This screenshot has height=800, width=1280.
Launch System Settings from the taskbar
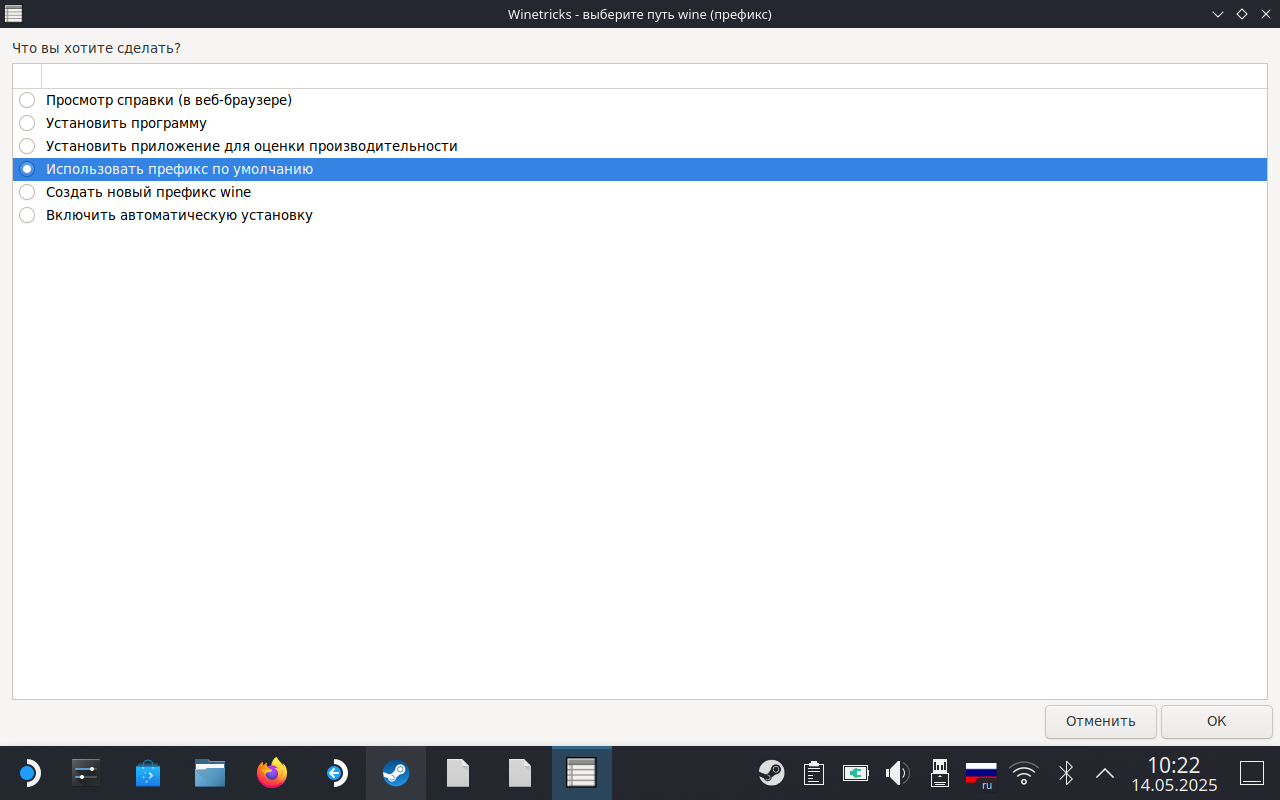(86, 773)
